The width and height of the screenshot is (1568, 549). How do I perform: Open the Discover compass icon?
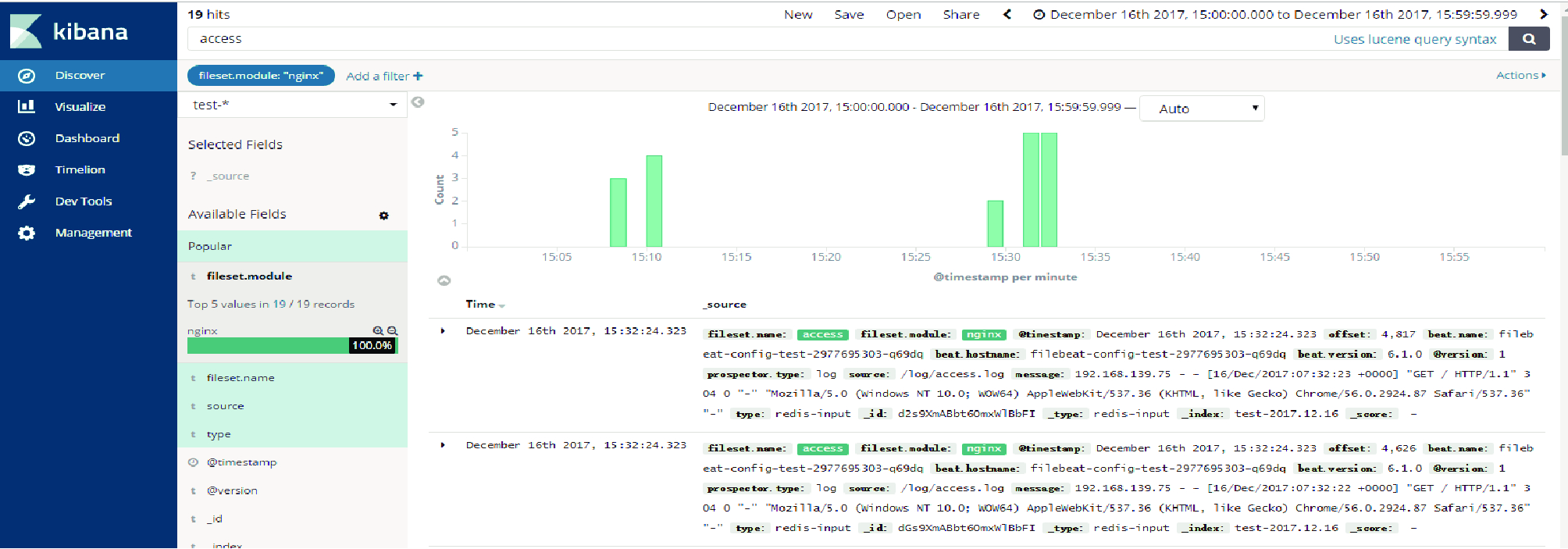(x=27, y=76)
